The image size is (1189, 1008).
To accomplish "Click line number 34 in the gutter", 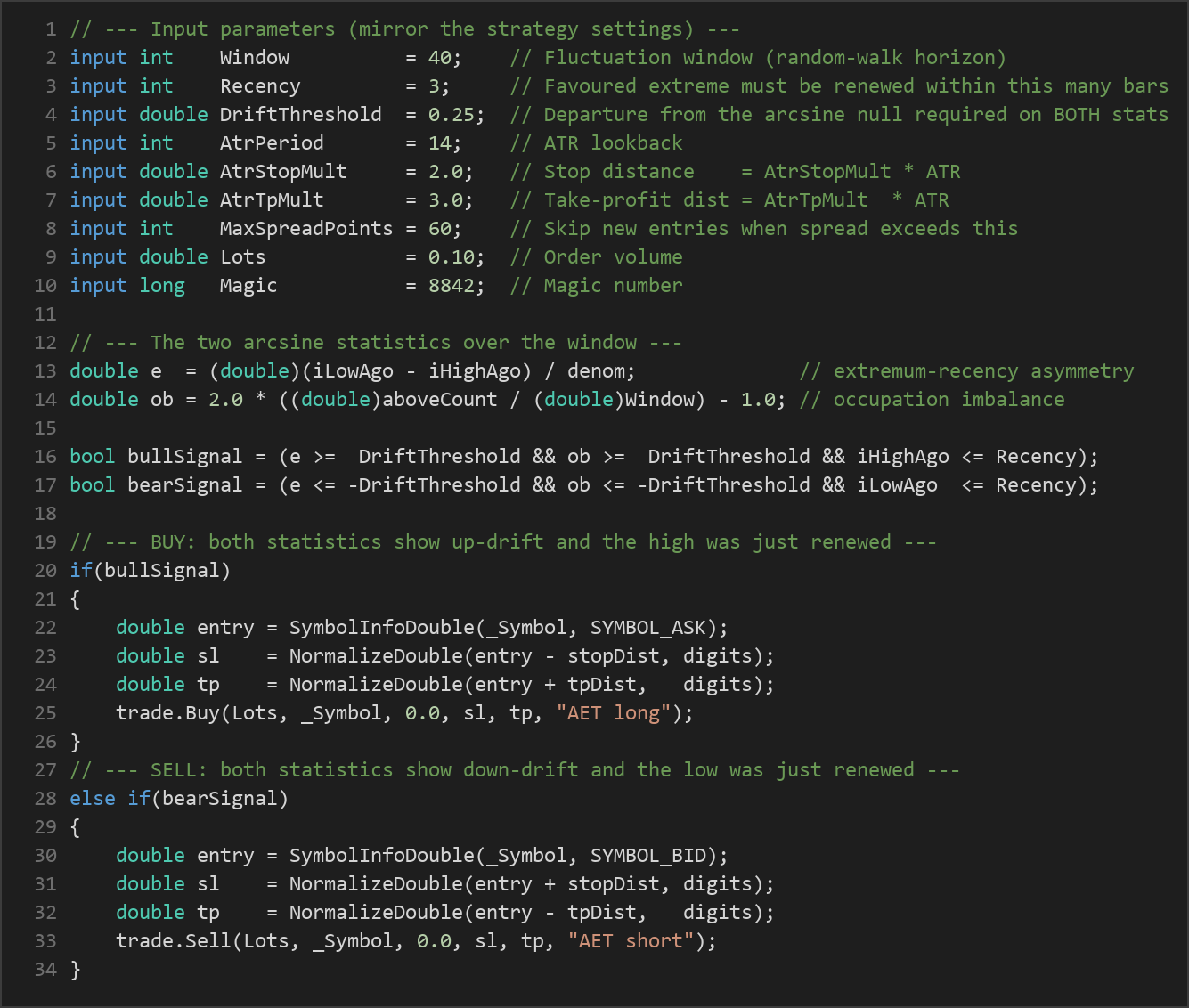I will (45, 970).
